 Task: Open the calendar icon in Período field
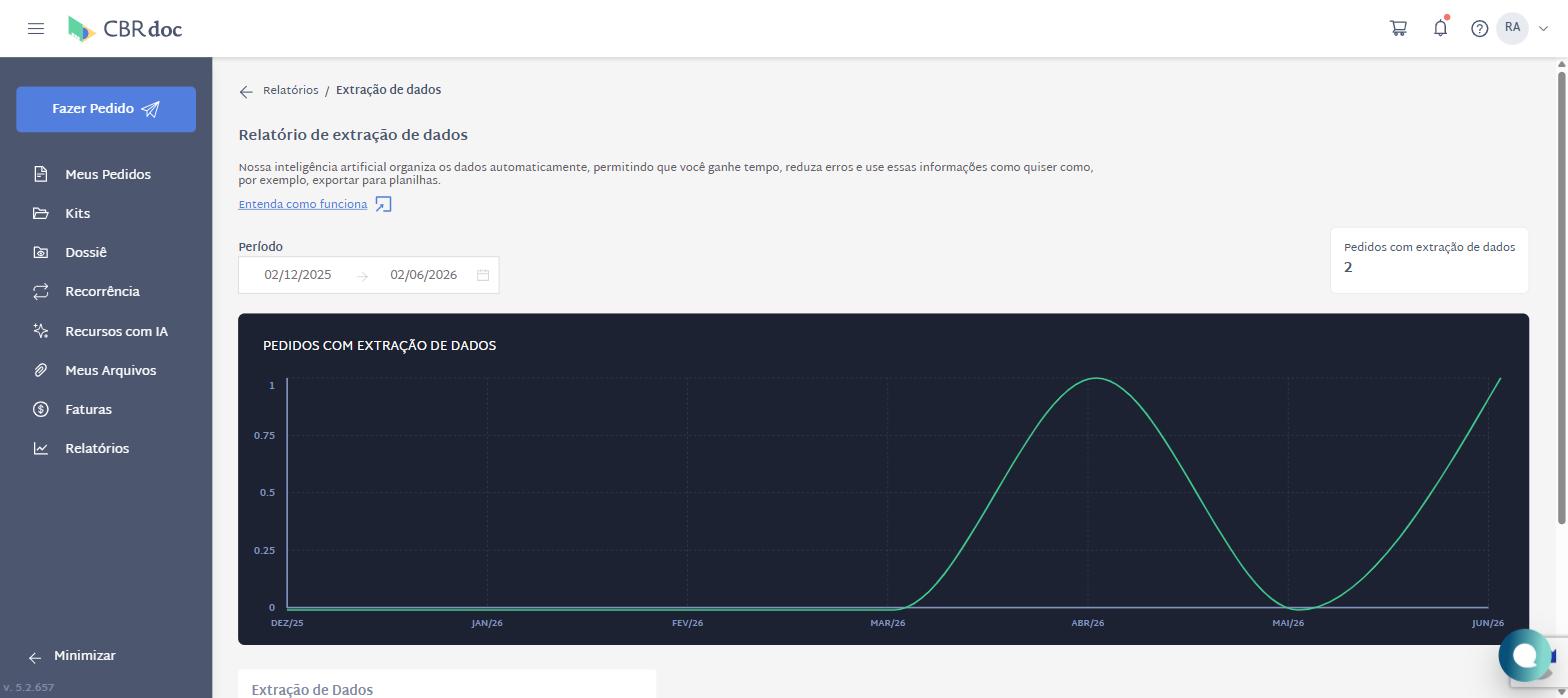coord(483,275)
